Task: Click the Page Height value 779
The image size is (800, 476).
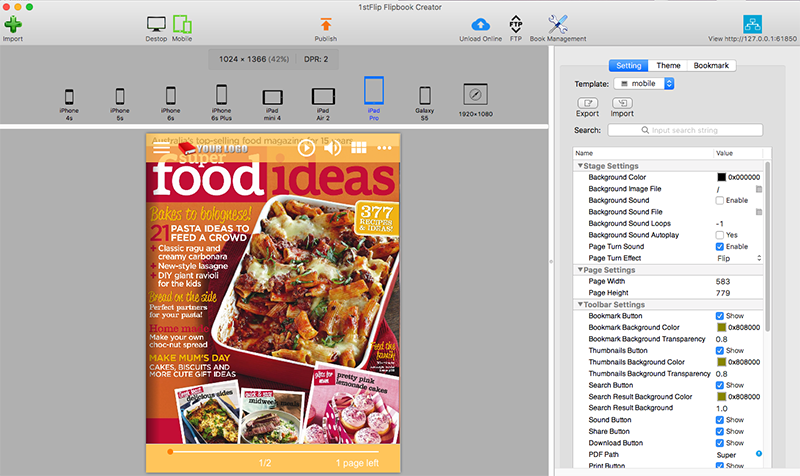Action: [723, 293]
